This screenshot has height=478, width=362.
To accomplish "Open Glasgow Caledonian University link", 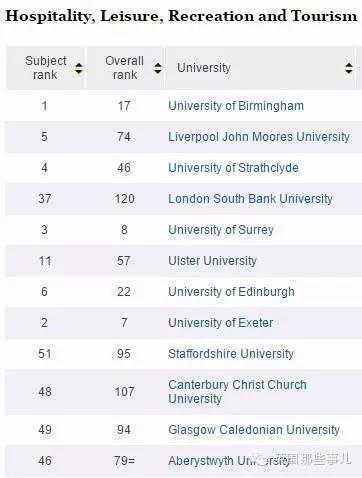I will tap(254, 430).
